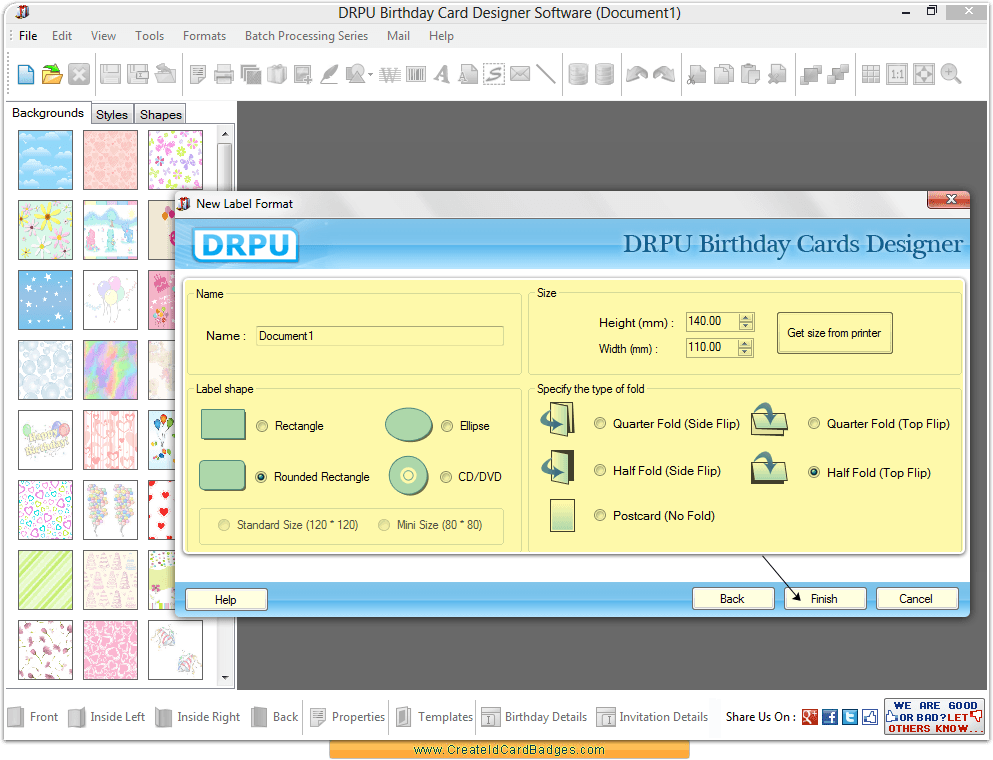The height and width of the screenshot is (760, 993).
Task: Select the Ellipse label shape
Action: tap(447, 426)
